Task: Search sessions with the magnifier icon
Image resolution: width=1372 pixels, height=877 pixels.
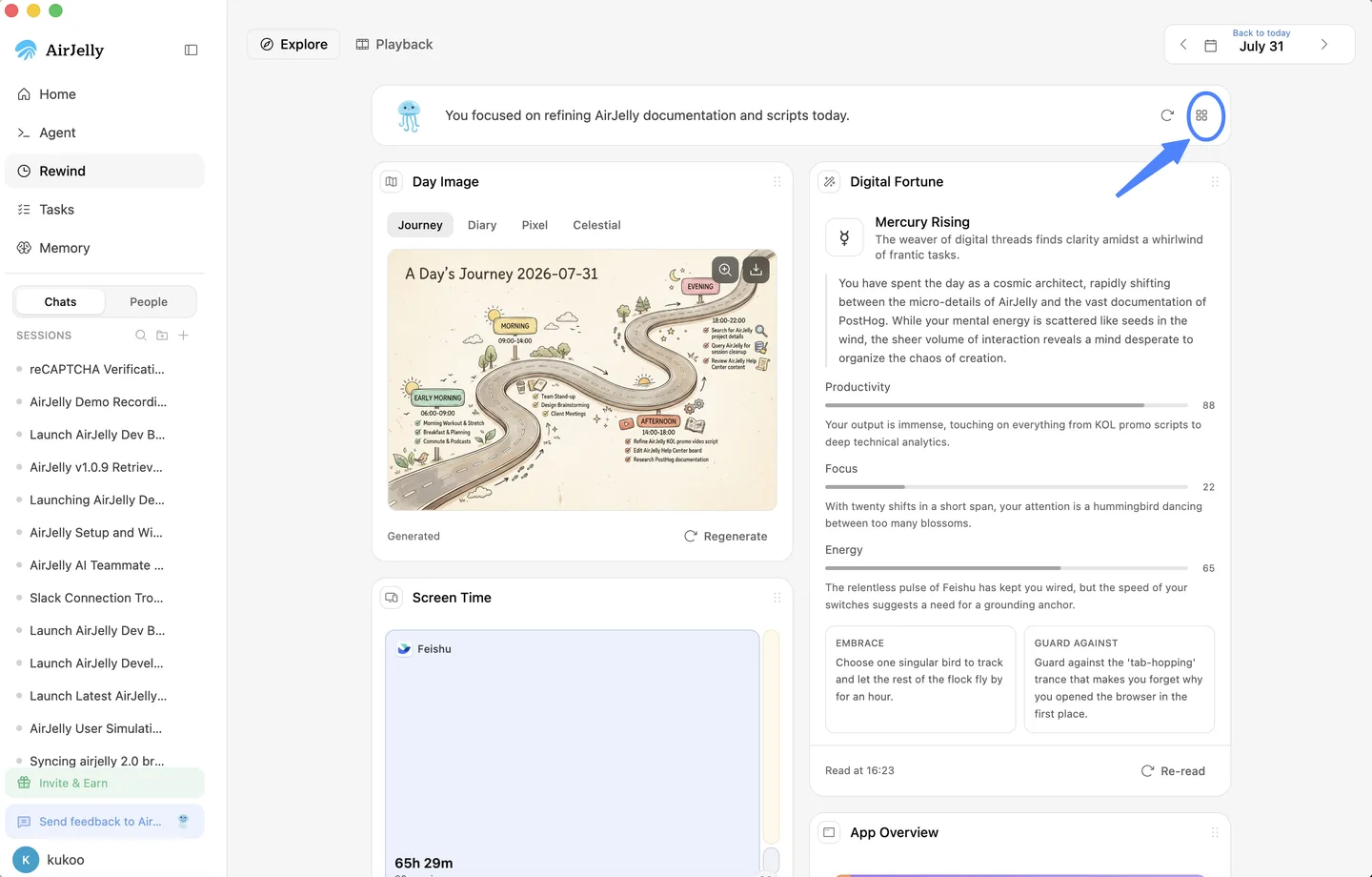Action: tap(141, 336)
